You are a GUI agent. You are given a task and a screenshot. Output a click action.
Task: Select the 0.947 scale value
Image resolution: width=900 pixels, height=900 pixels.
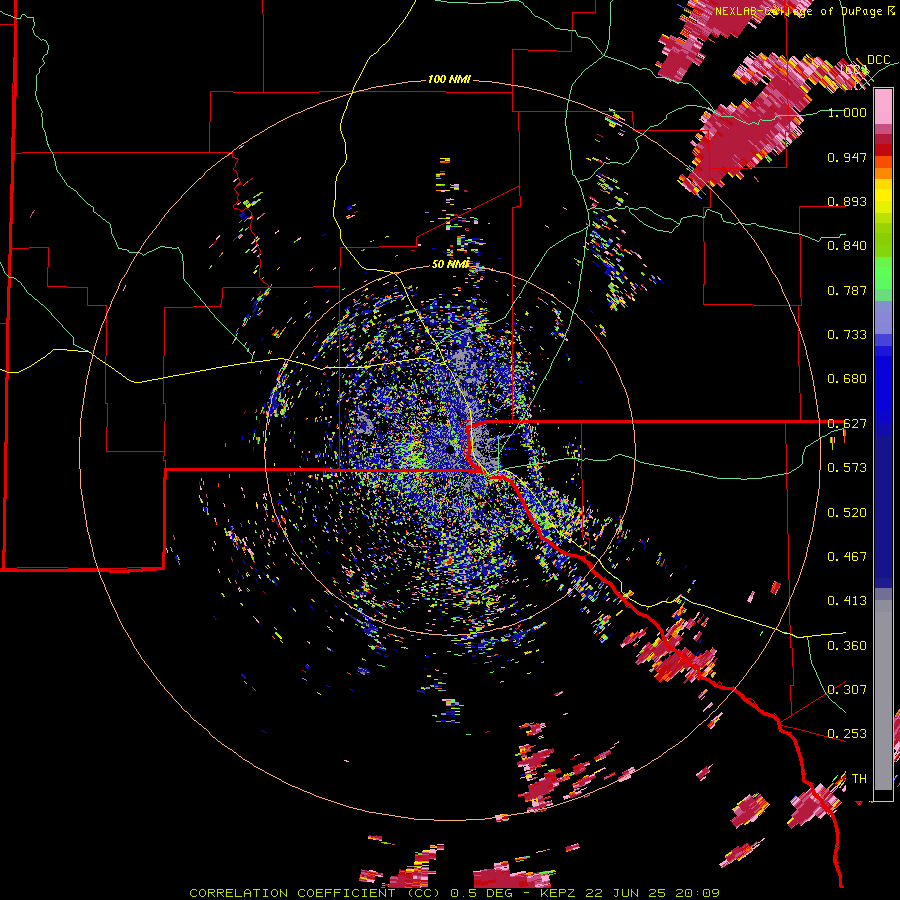tap(847, 157)
